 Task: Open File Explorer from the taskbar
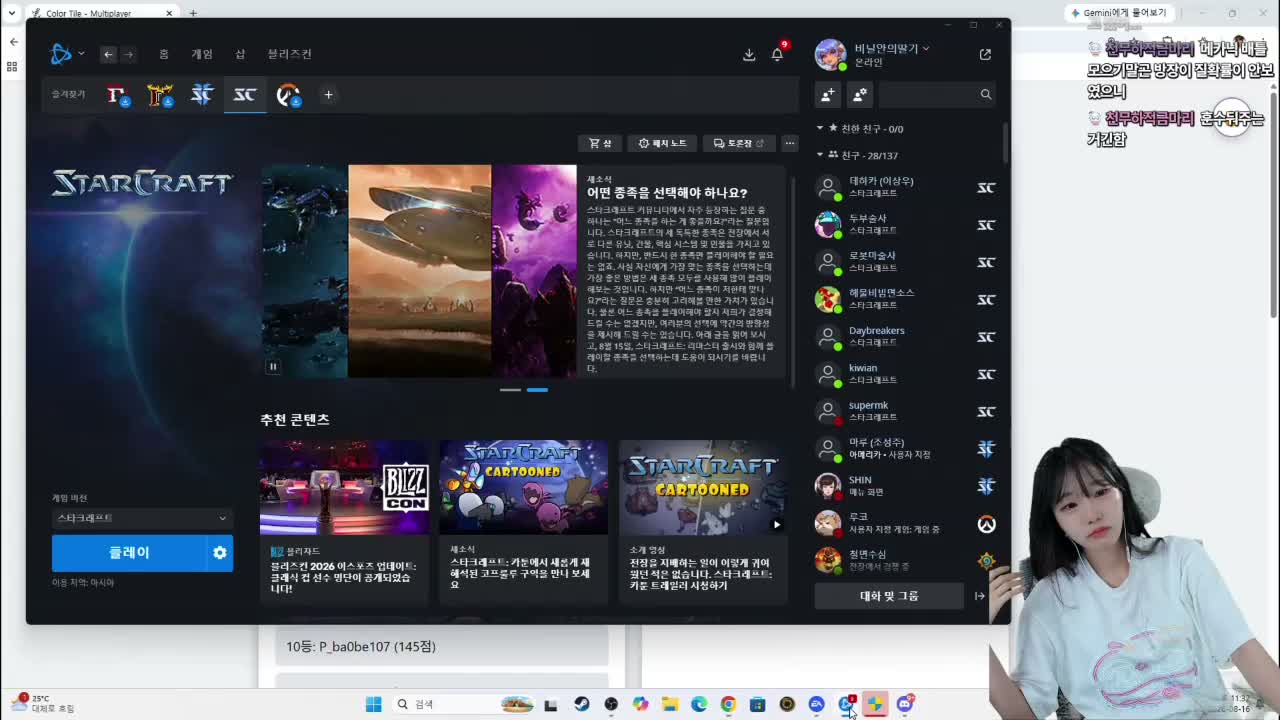(x=669, y=704)
